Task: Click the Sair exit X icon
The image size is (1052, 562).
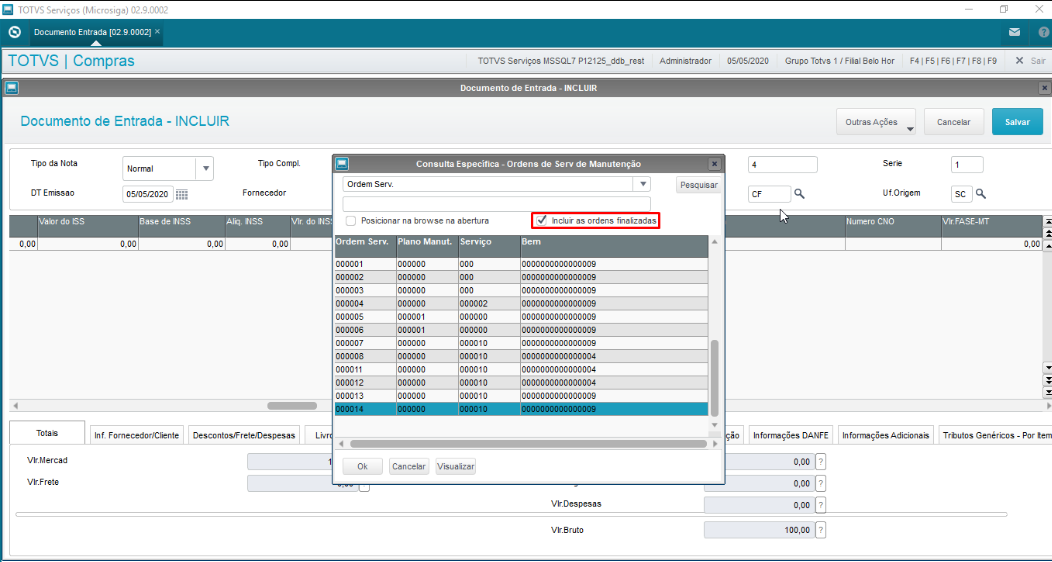Action: tap(1019, 60)
